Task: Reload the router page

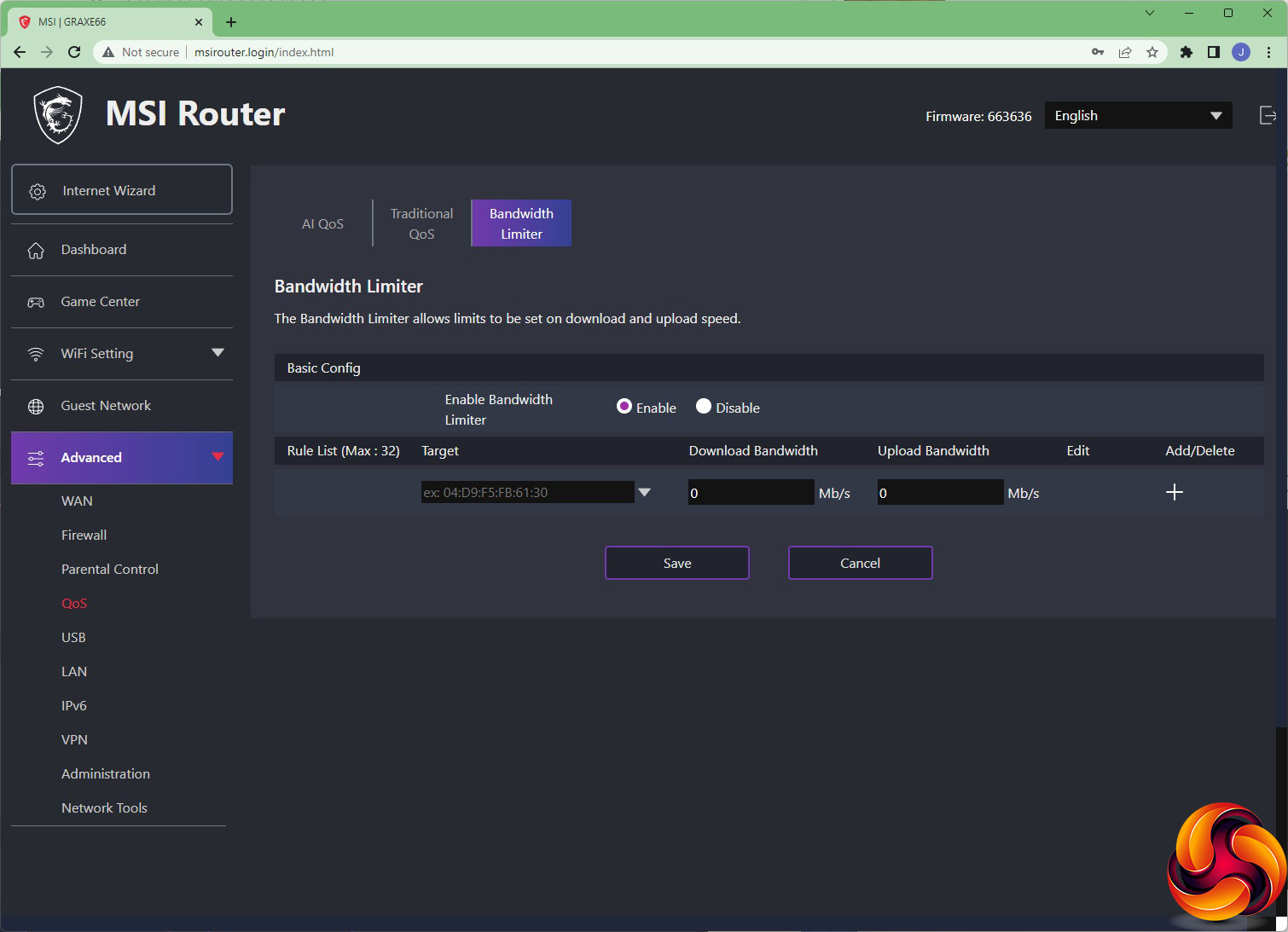Action: [74, 52]
